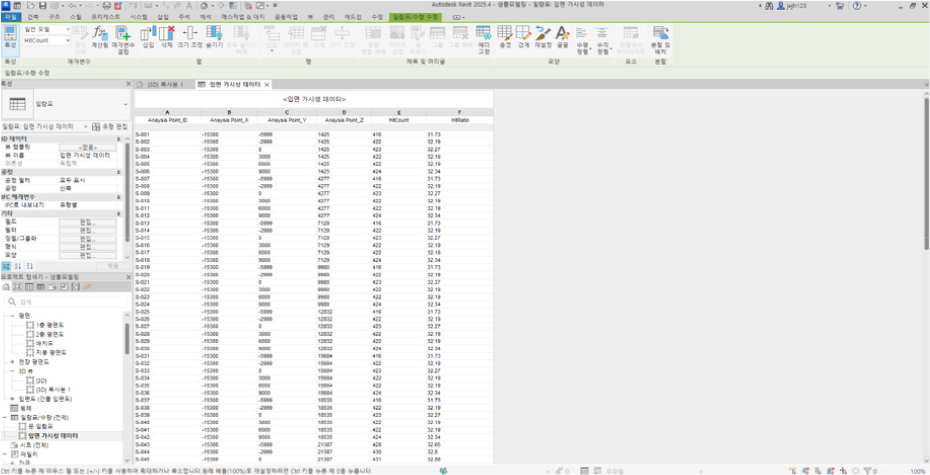The width and height of the screenshot is (930, 475).
Task: Click the Font (글꼴) icon
Action: pyautogui.click(x=562, y=37)
